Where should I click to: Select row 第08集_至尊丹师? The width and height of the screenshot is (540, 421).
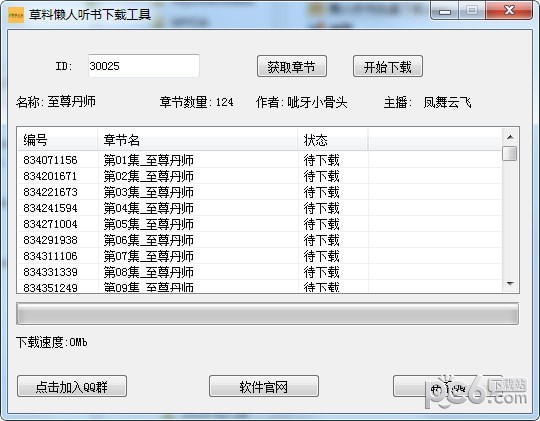[260, 272]
